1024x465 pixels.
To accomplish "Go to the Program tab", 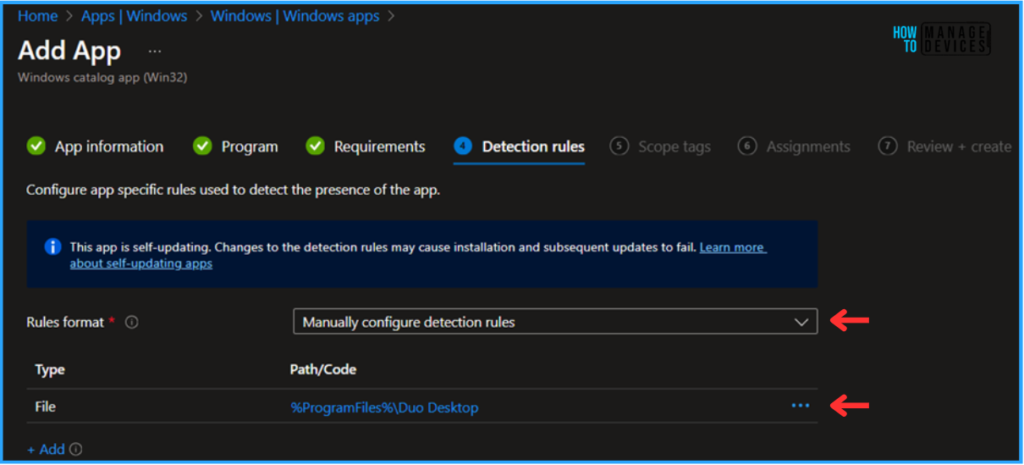I will tap(236, 147).
